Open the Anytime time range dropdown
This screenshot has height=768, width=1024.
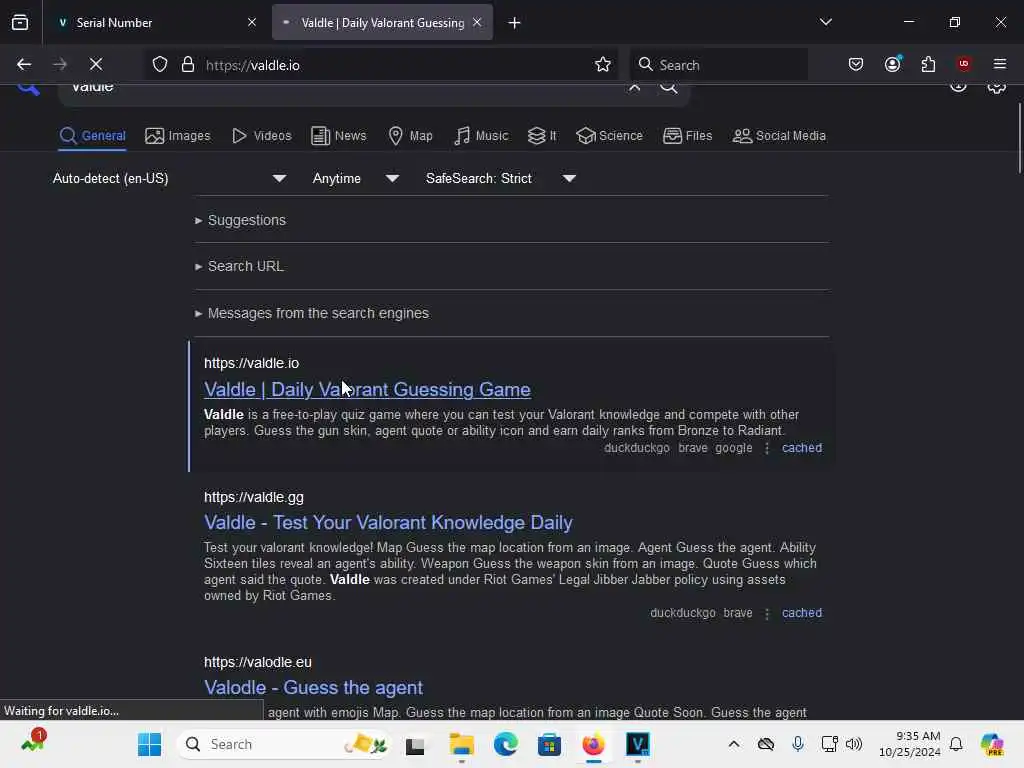point(356,178)
